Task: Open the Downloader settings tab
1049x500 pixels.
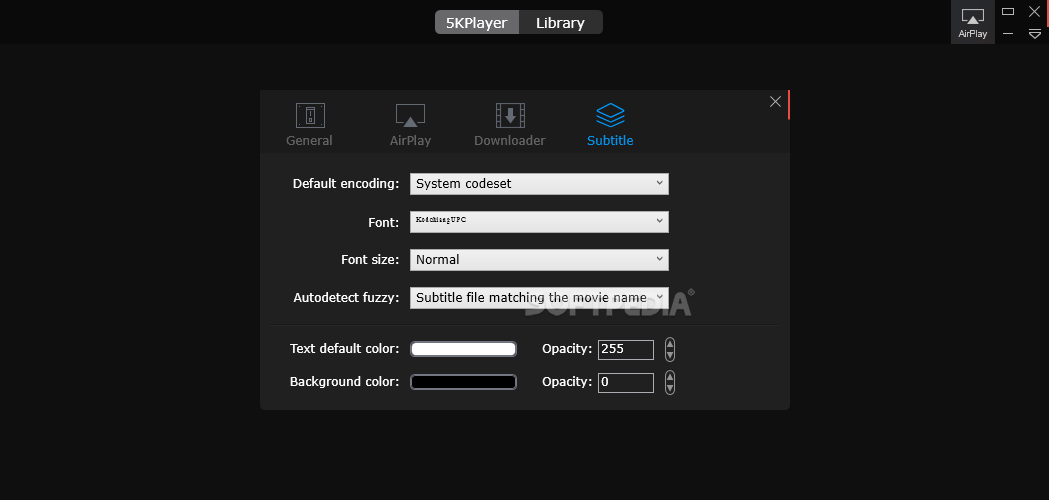Action: tap(510, 125)
